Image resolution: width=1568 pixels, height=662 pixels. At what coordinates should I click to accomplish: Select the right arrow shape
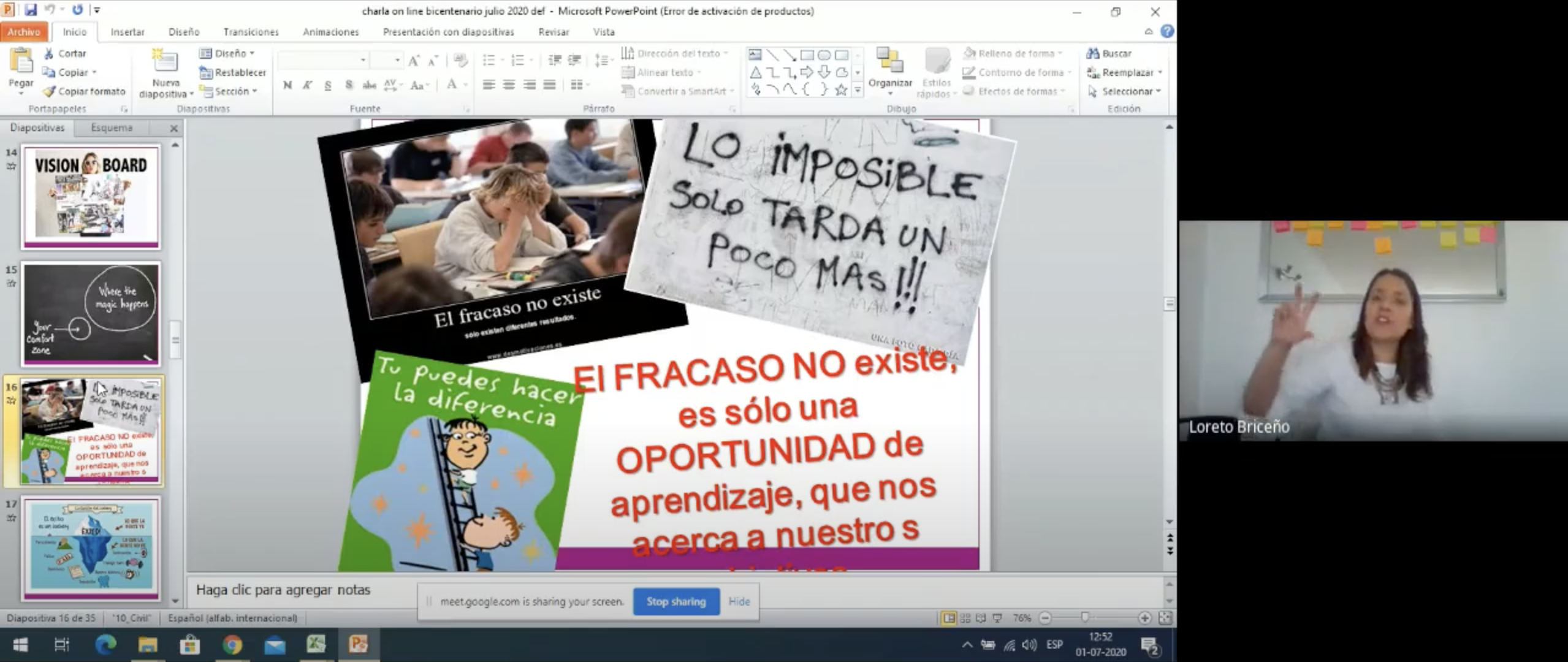(x=807, y=72)
